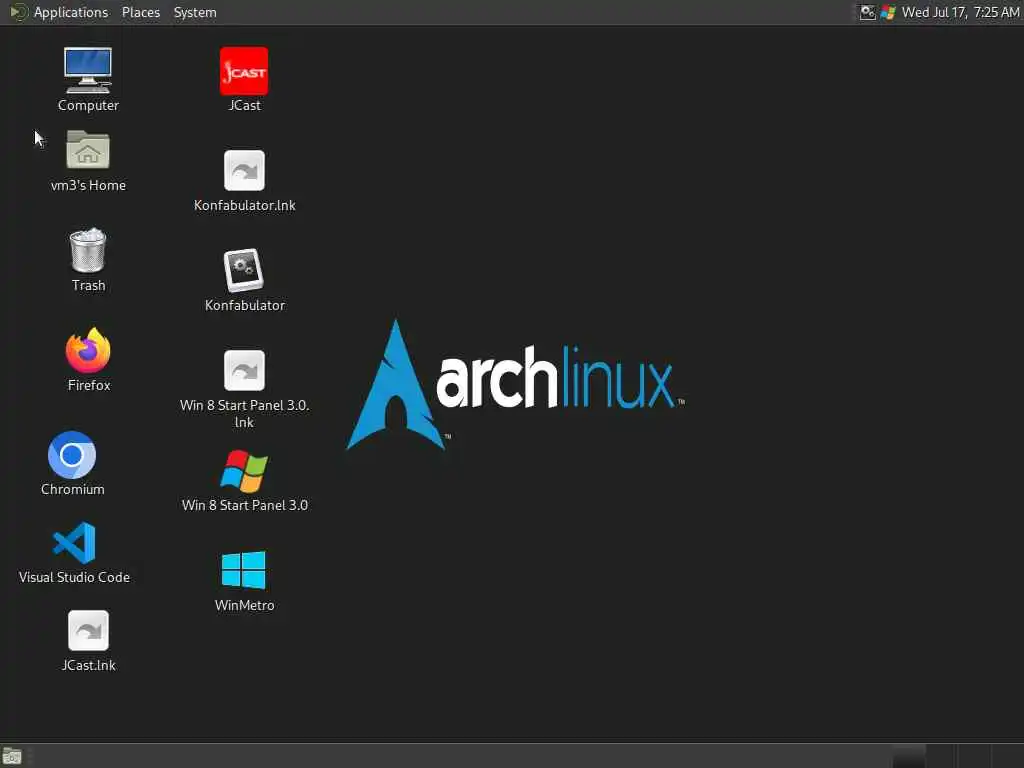Select the Visual Studio Code icon
1024x768 pixels.
pyautogui.click(x=74, y=543)
